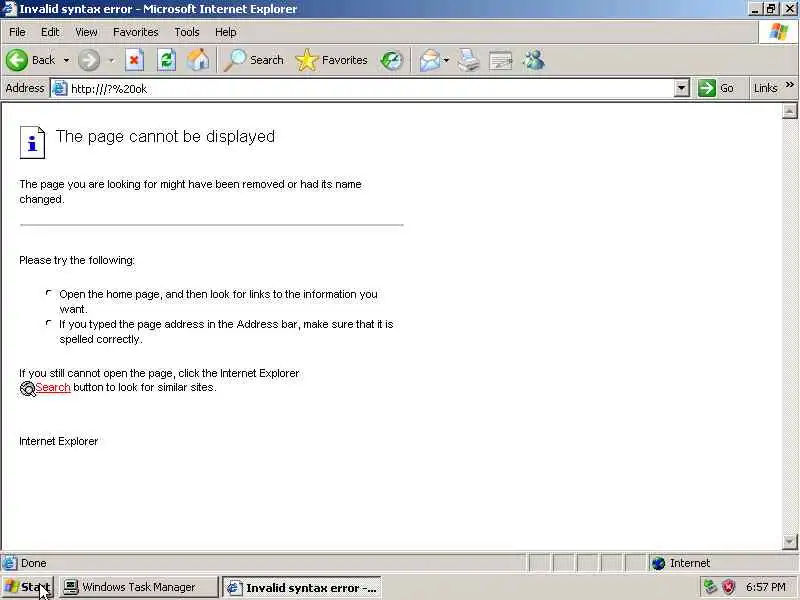Click the status bar page icon next to Done
The image size is (800, 600).
[9, 563]
